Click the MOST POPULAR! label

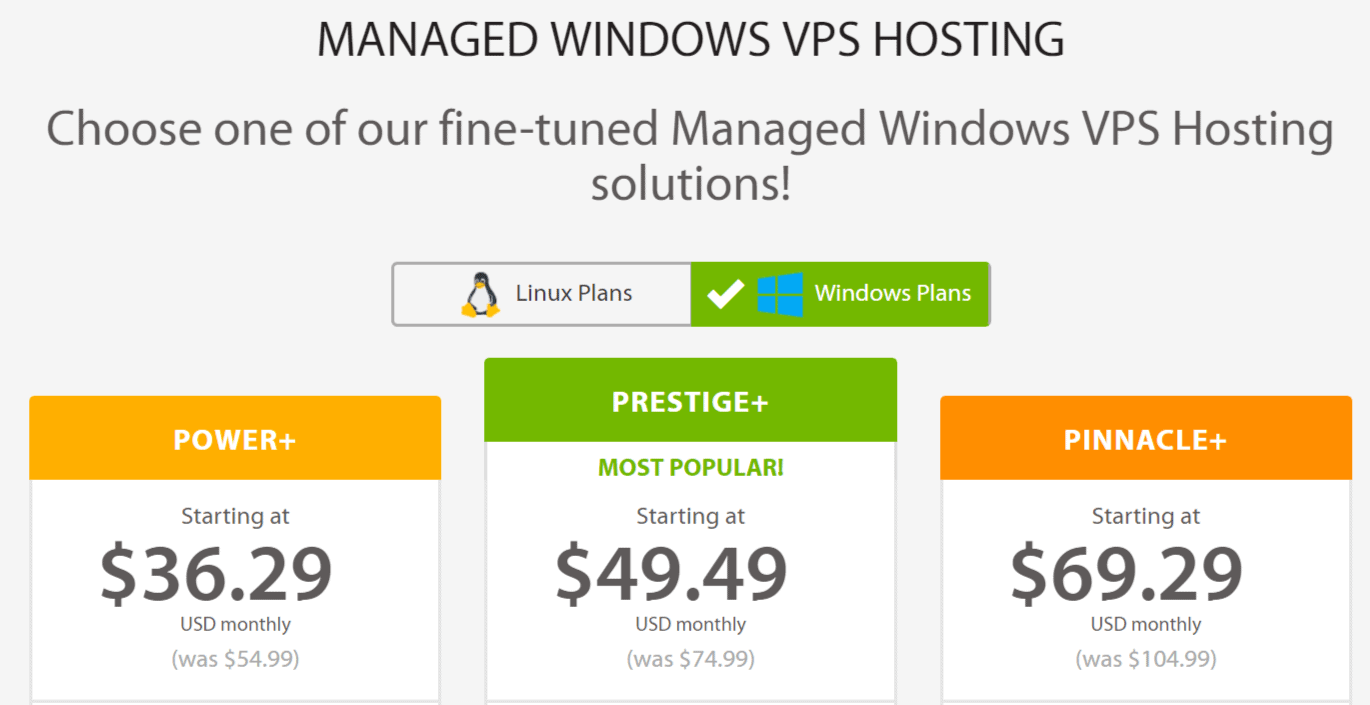(690, 466)
